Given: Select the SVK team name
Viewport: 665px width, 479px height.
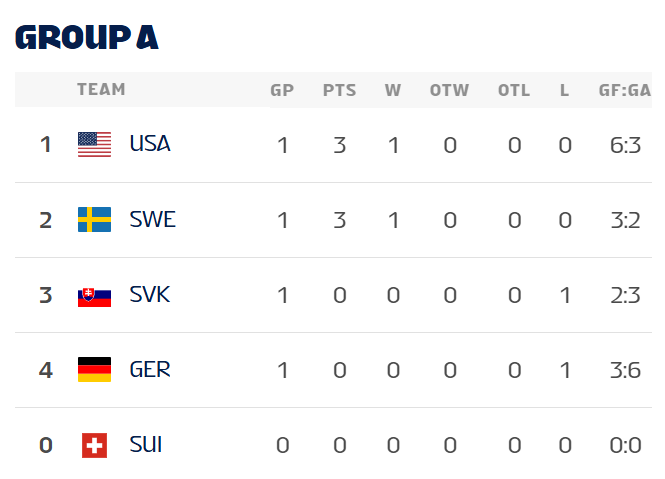Looking at the screenshot, I should click(x=150, y=295).
